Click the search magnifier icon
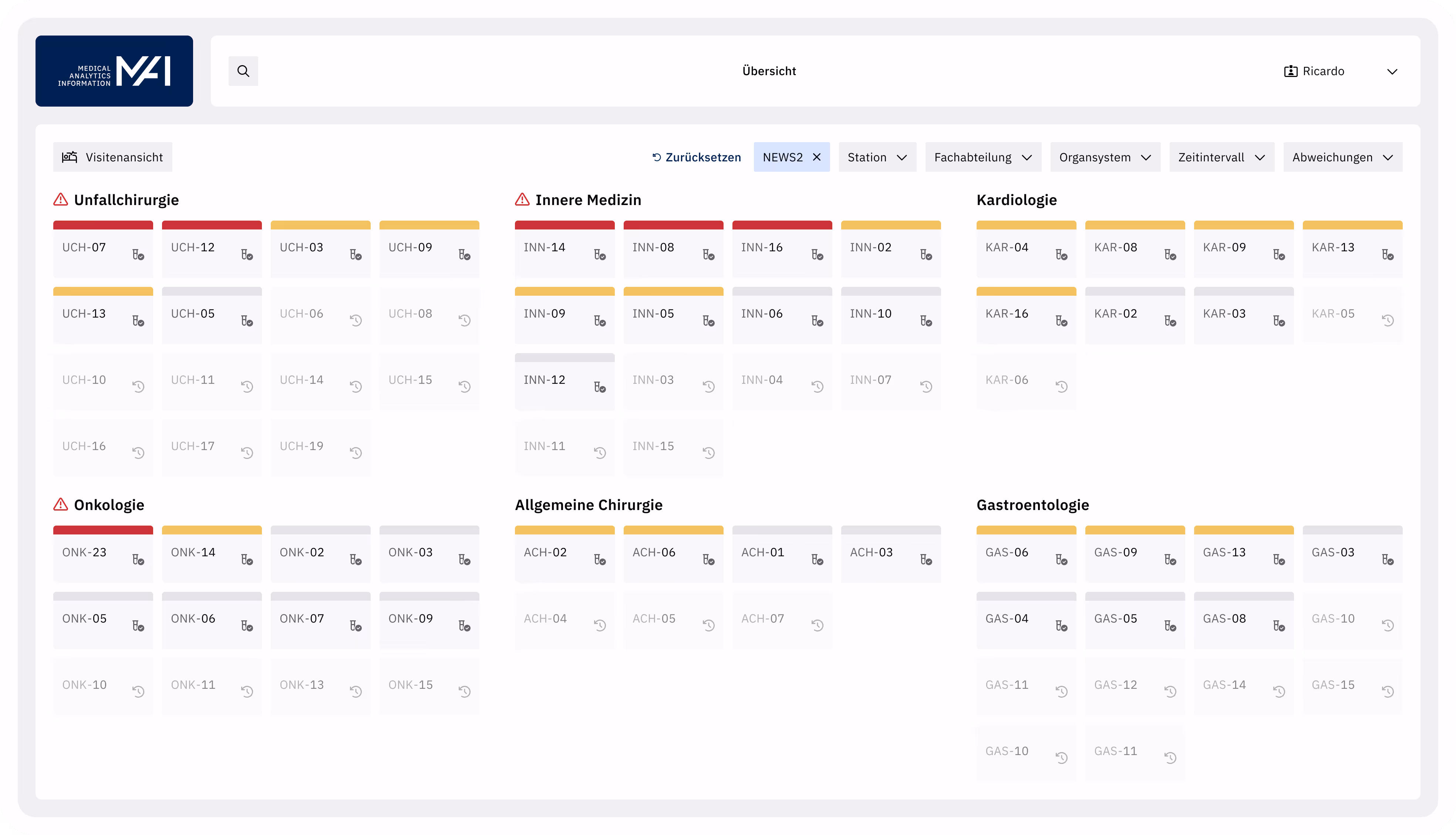 [x=243, y=71]
